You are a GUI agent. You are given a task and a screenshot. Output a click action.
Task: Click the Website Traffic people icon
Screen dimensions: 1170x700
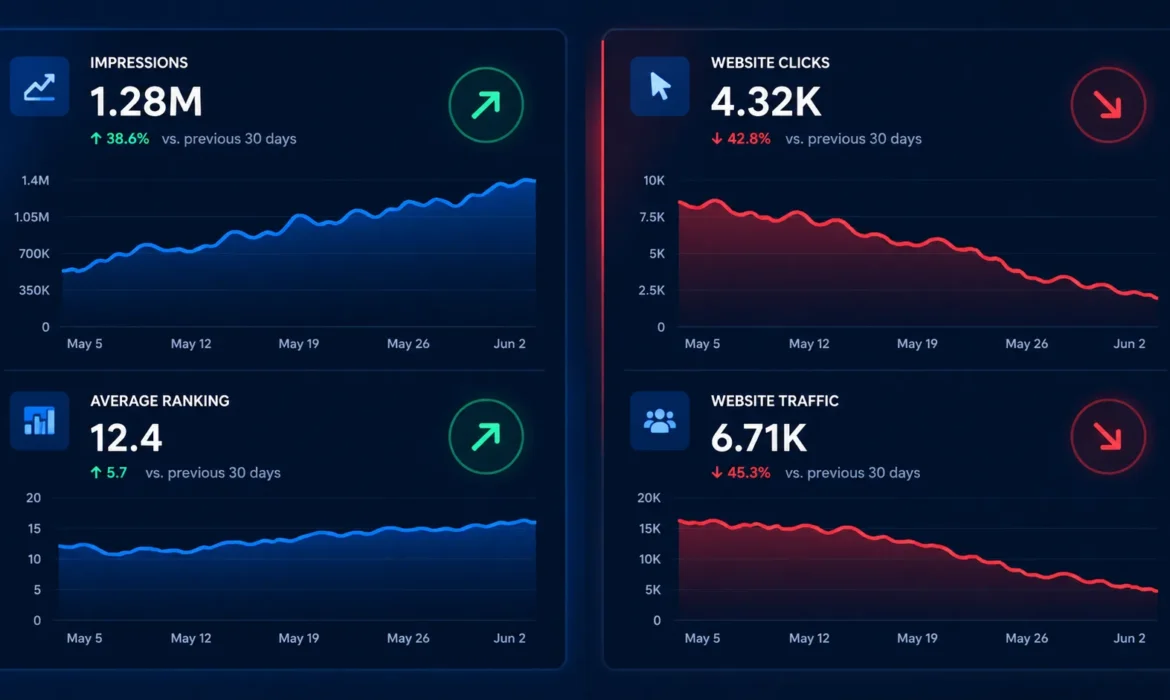(660, 421)
